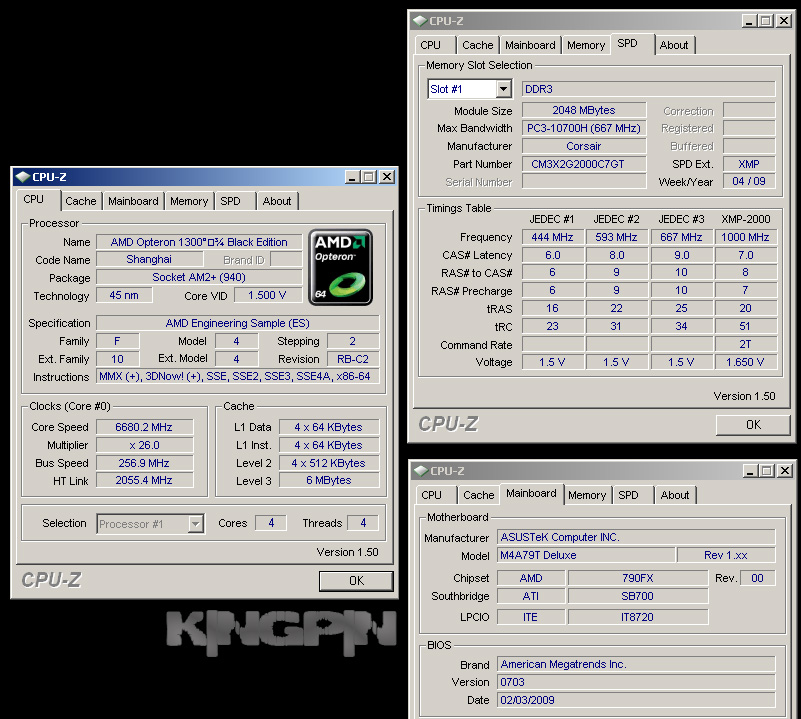
Task: Click the Shanghai code name field
Action: [x=149, y=259]
